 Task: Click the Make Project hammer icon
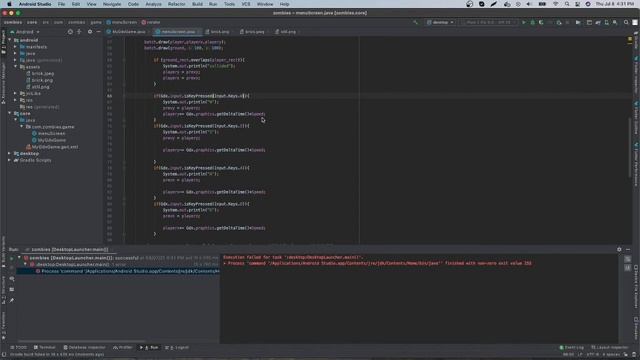[416, 22]
